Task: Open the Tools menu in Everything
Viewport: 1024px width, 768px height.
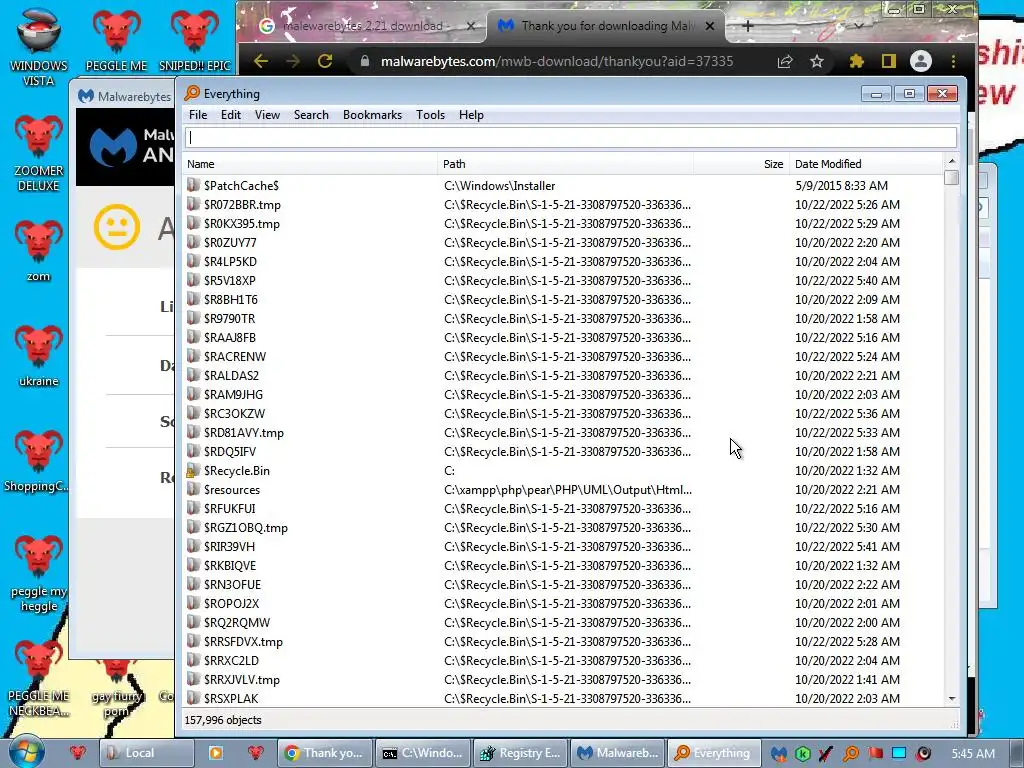Action: 430,115
